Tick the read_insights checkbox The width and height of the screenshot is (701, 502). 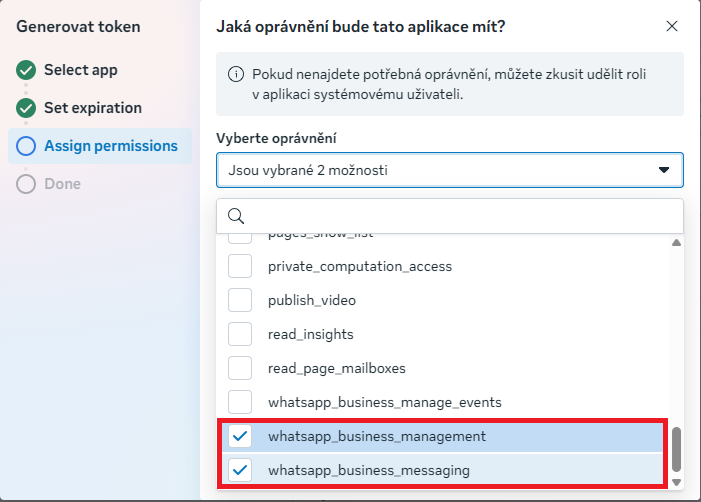(240, 334)
